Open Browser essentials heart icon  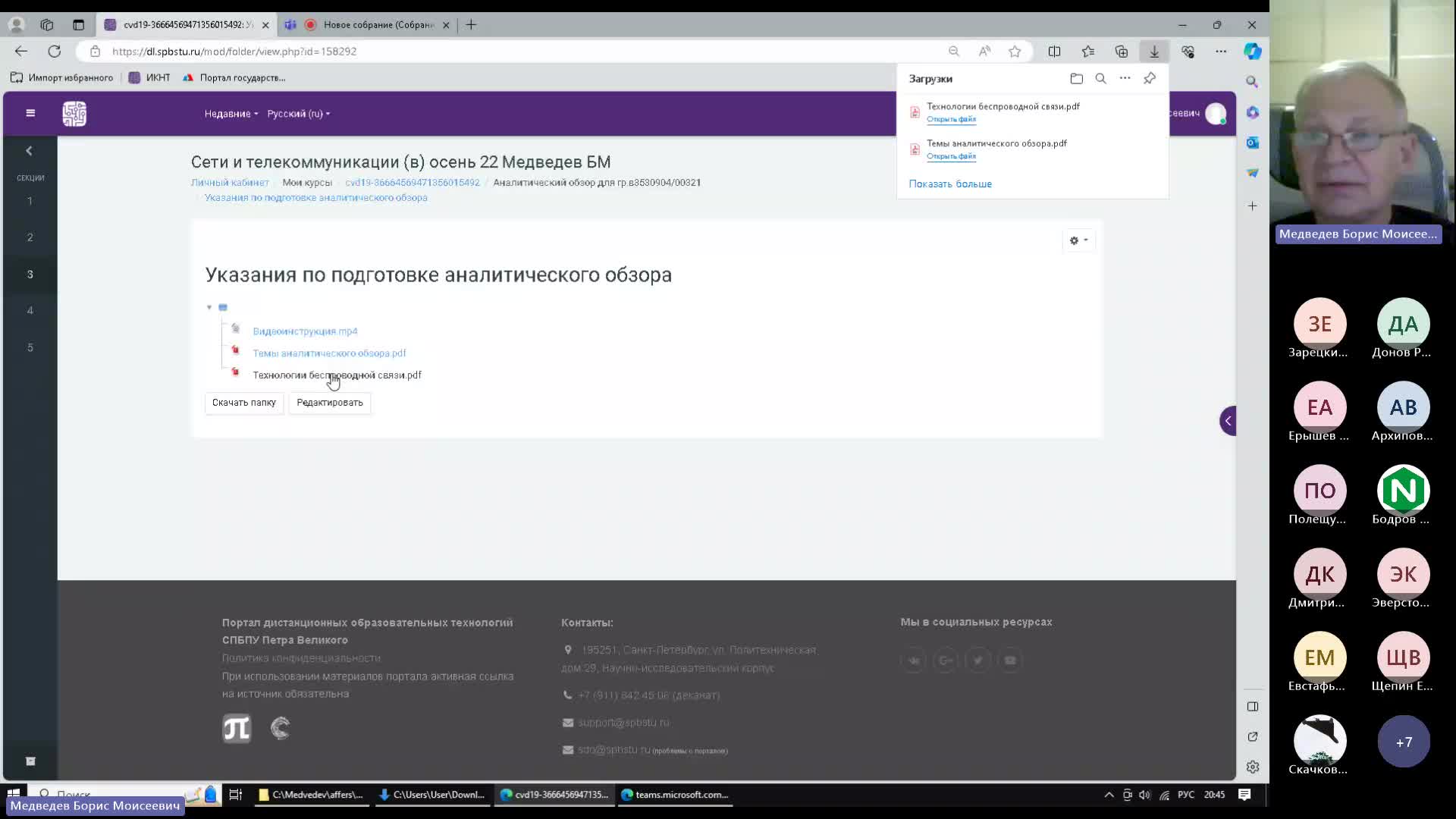point(1188,51)
